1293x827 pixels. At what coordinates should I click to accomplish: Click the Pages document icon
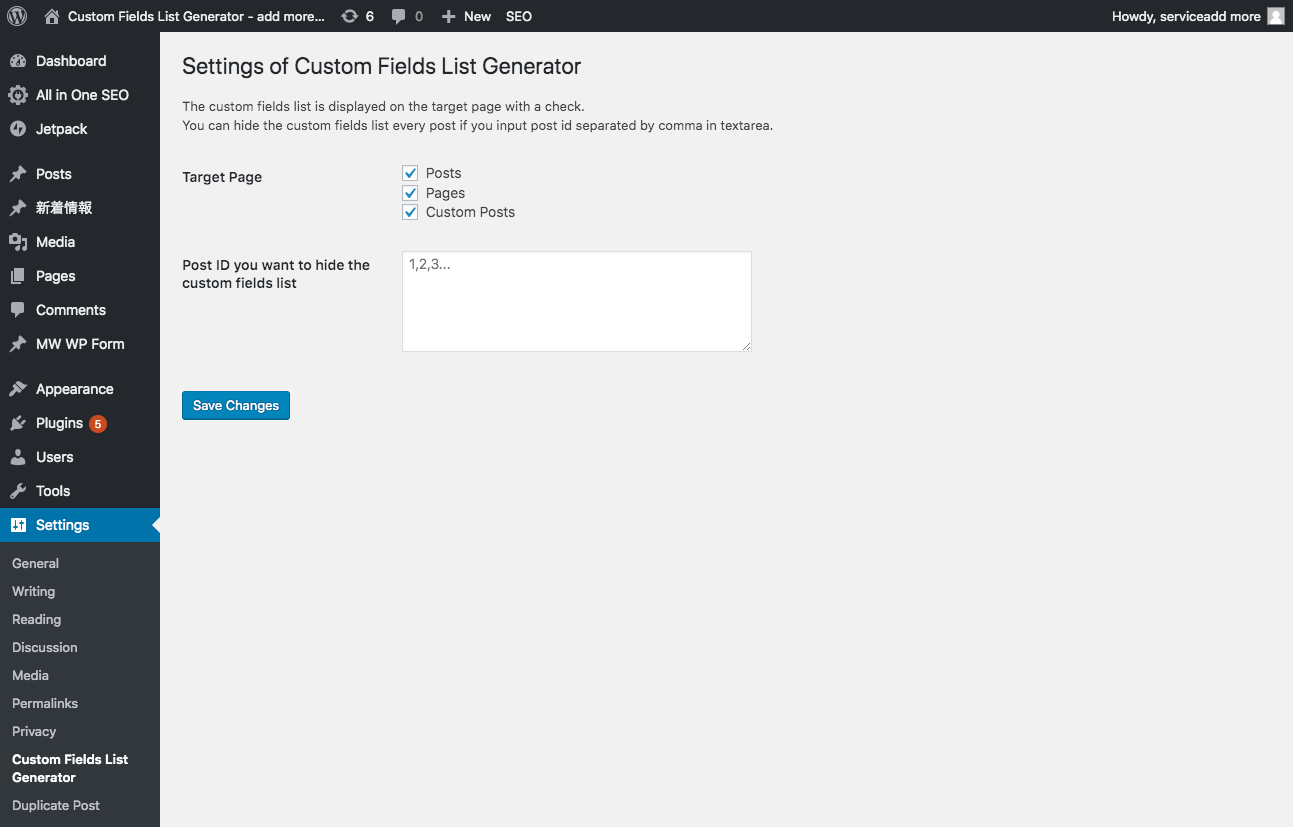point(18,276)
